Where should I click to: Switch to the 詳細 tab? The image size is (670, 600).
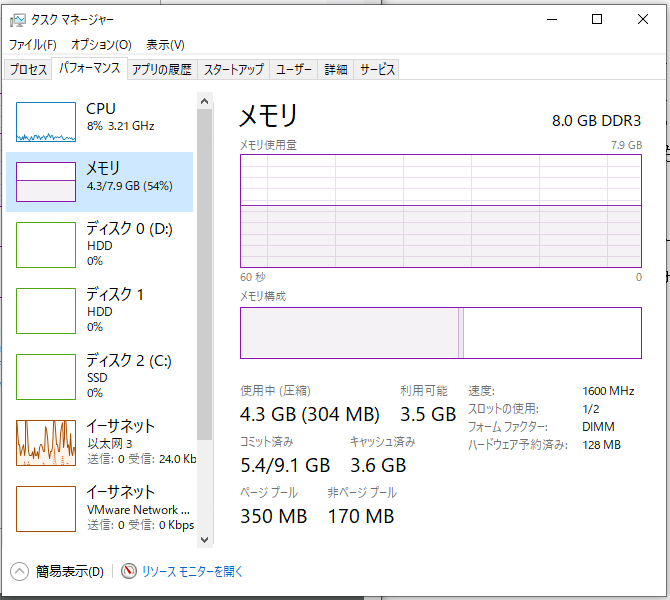pyautogui.click(x=335, y=69)
